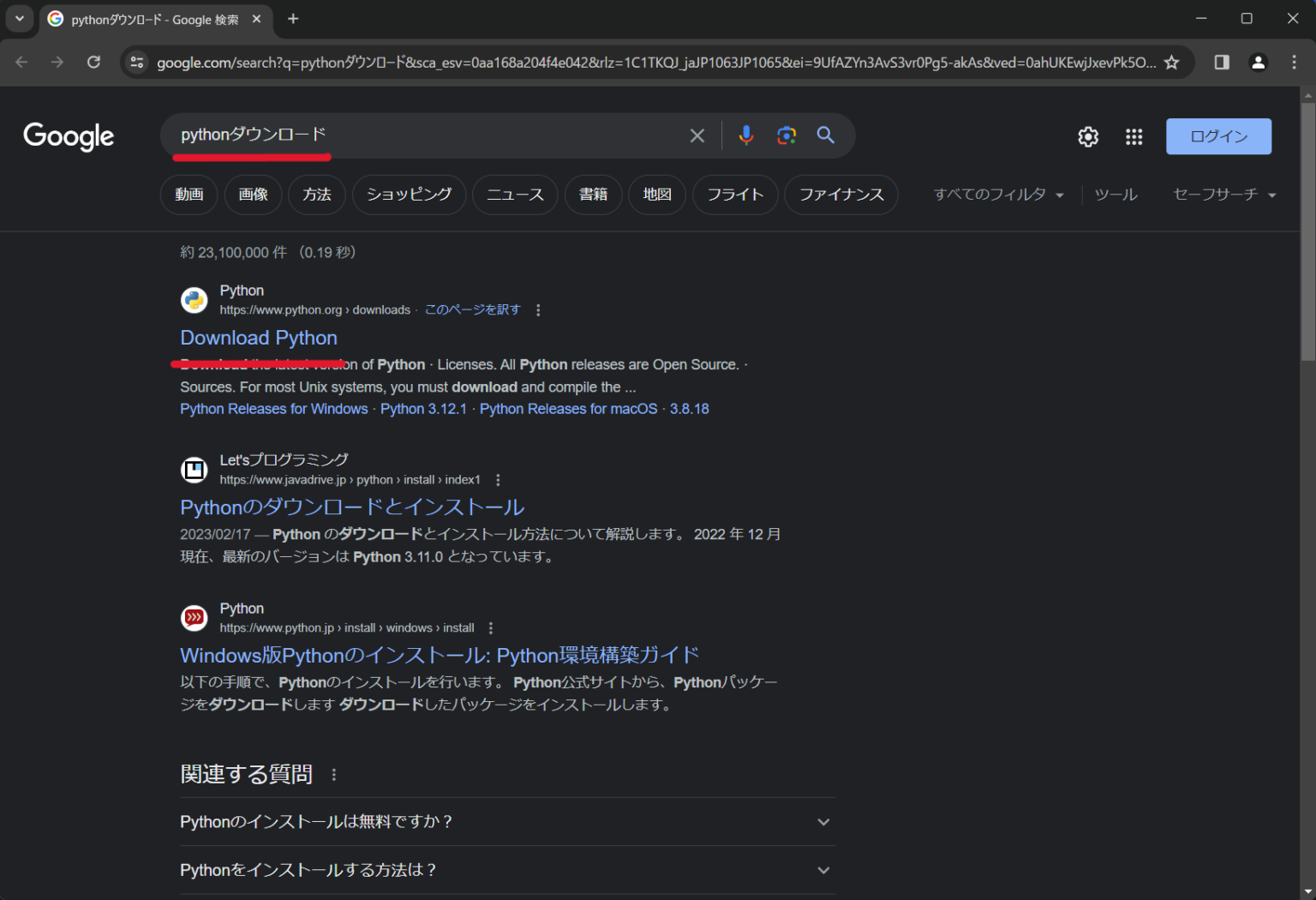The image size is (1316, 900).
Task: Open Windows版Pythonのインストール result
Action: [x=440, y=656]
